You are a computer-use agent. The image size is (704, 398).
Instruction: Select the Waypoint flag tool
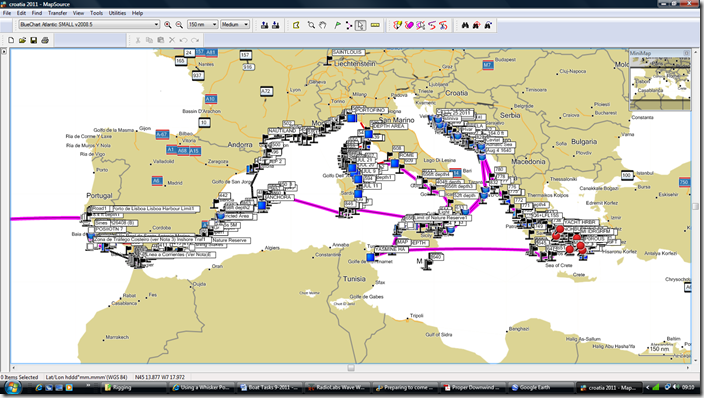pos(337,25)
